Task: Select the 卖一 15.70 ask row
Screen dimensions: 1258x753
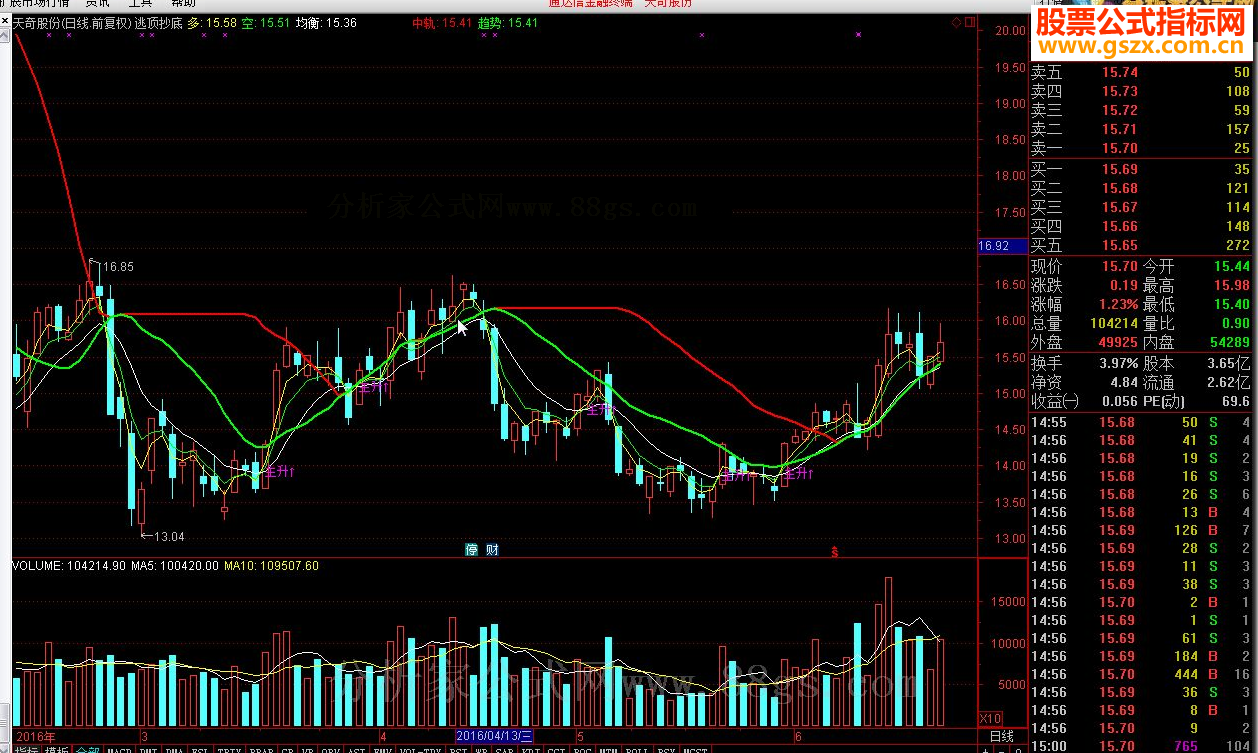Action: [x=1141, y=148]
